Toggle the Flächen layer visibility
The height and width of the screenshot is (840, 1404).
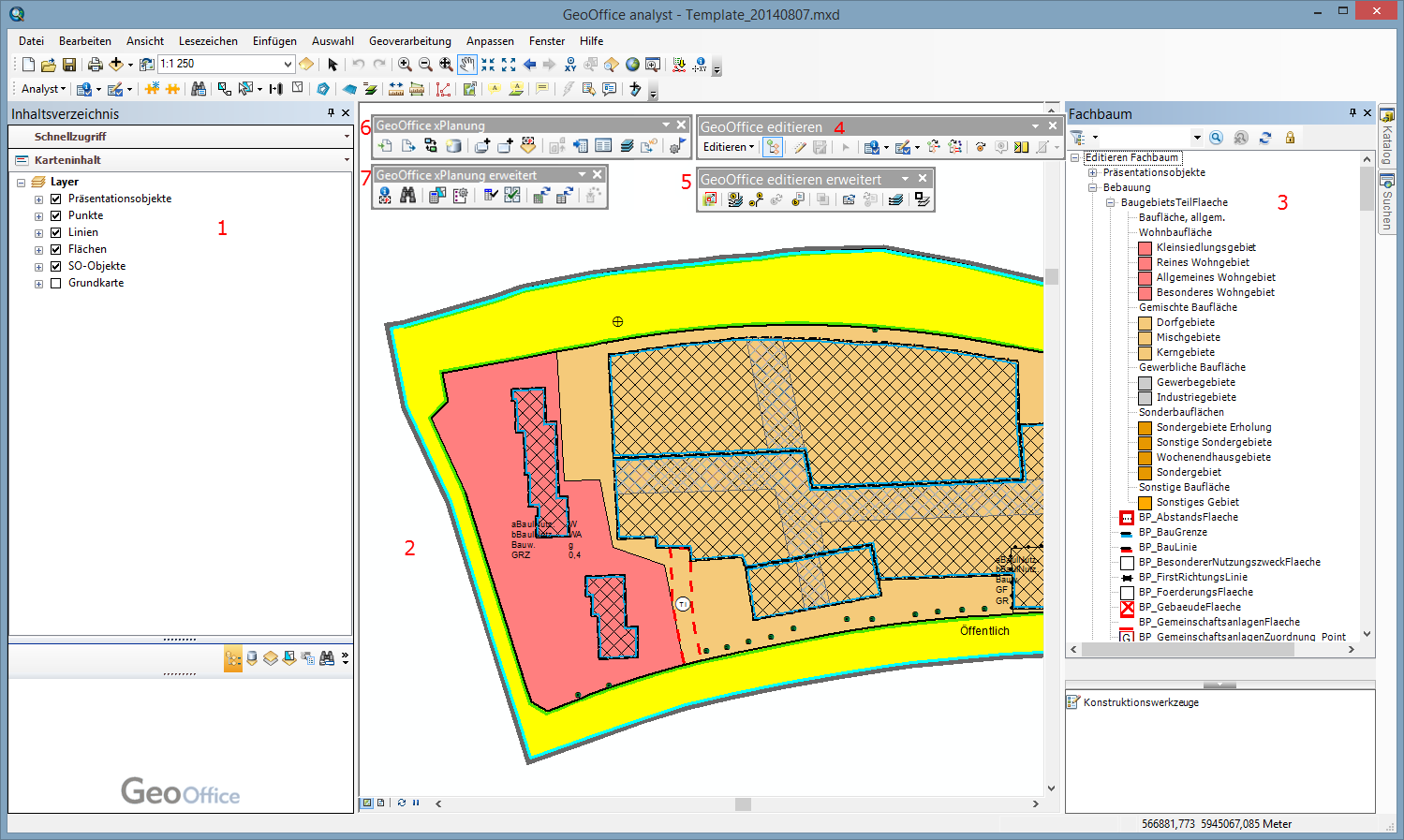point(55,249)
